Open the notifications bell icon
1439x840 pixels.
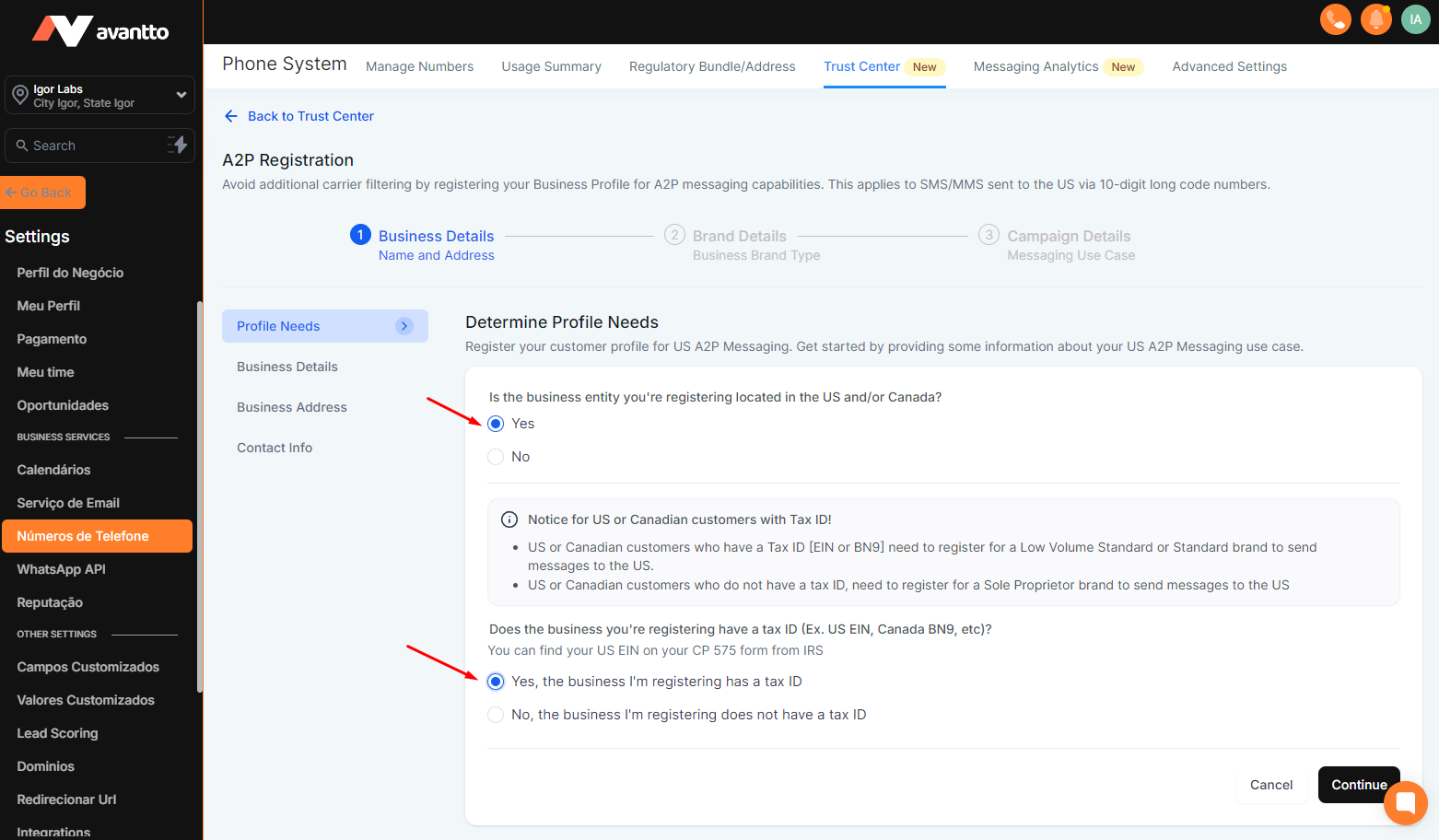1375,19
